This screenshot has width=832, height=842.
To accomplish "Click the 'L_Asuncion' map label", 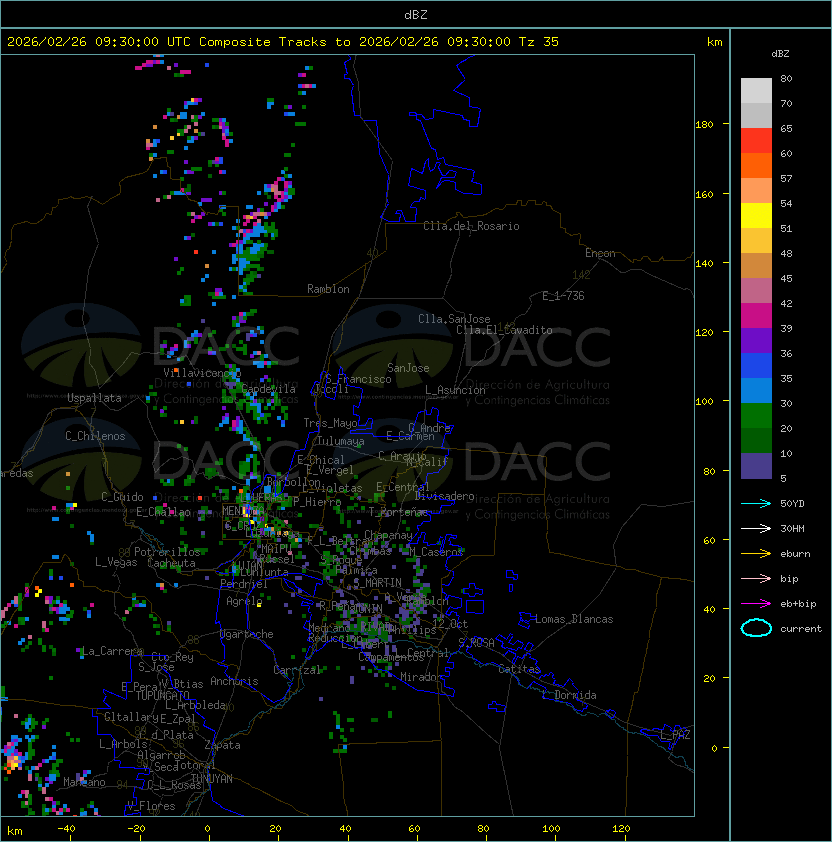I will (x=455, y=390).
